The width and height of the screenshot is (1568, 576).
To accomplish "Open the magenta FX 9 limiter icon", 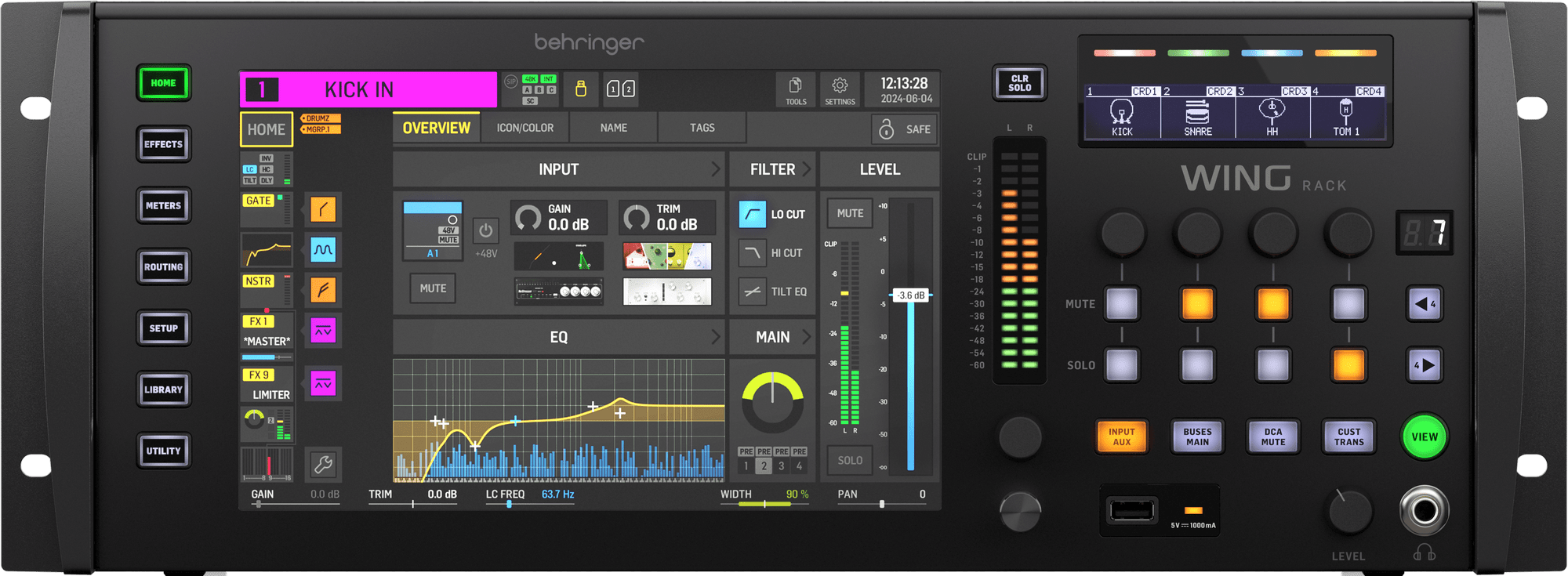I will (323, 384).
